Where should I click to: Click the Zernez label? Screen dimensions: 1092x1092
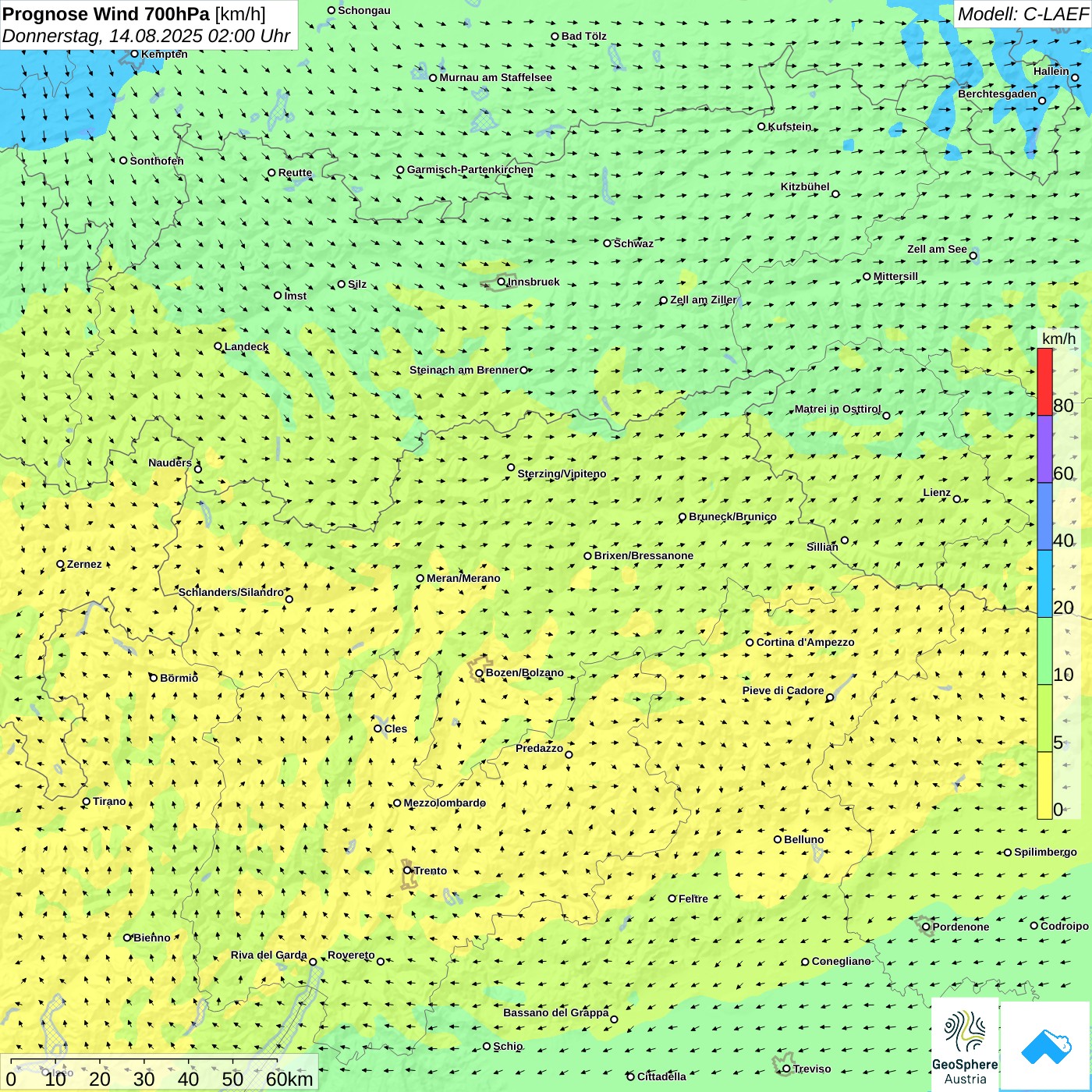click(84, 564)
